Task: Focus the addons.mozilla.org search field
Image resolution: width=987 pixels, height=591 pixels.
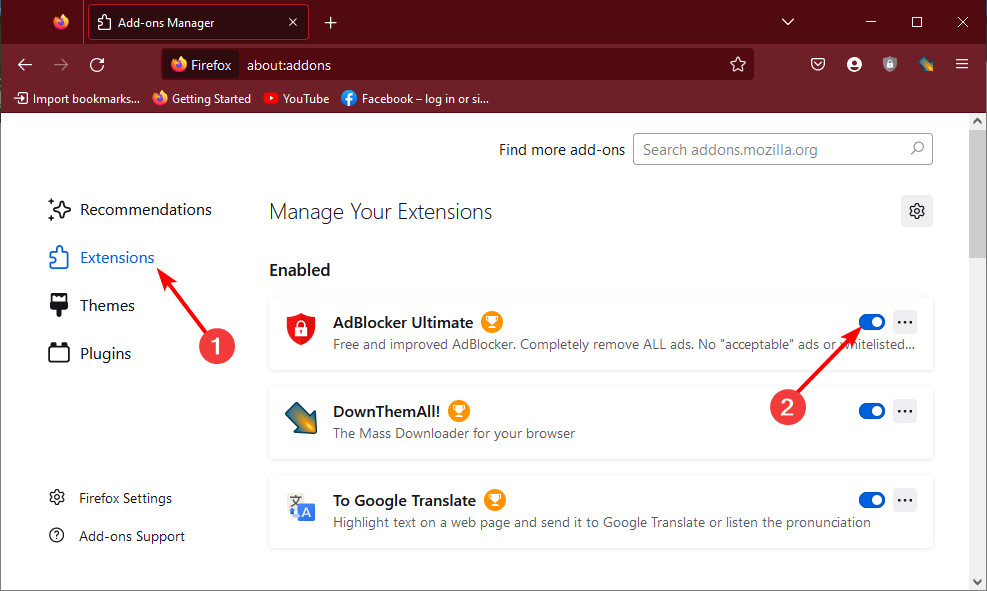Action: pos(782,149)
